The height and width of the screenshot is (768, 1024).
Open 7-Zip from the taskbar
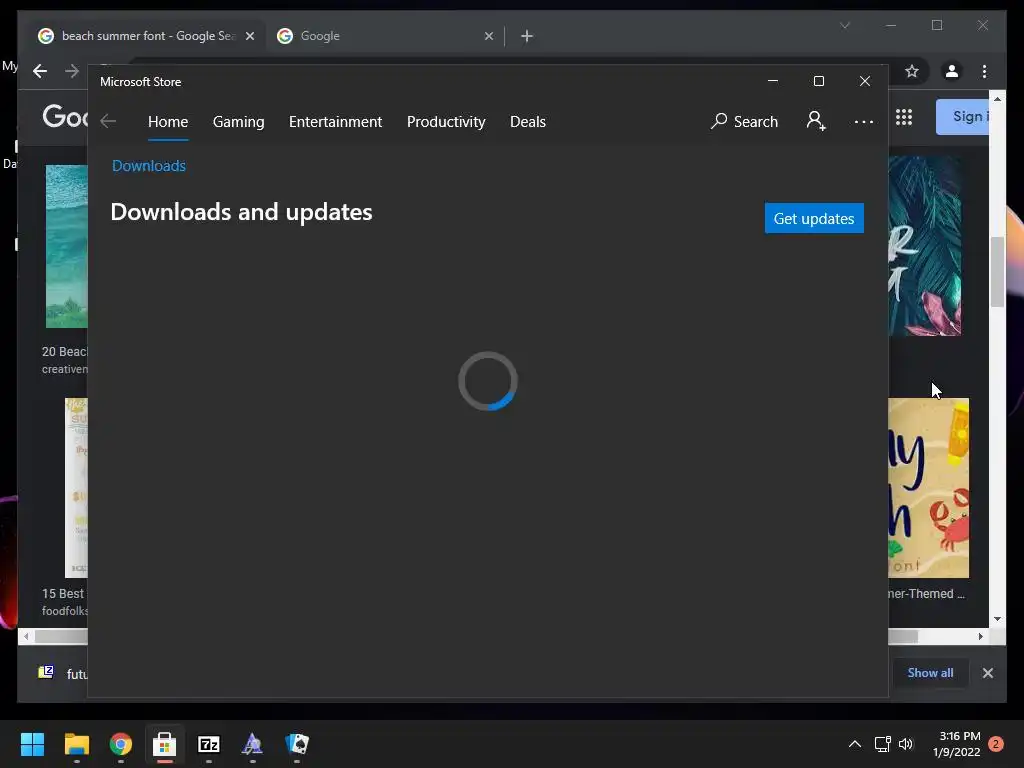click(208, 744)
